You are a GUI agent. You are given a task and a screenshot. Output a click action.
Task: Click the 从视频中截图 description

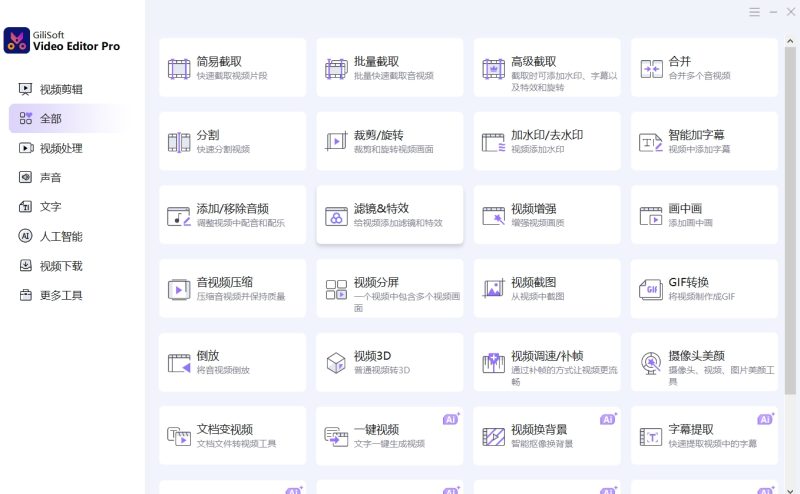pos(538,296)
